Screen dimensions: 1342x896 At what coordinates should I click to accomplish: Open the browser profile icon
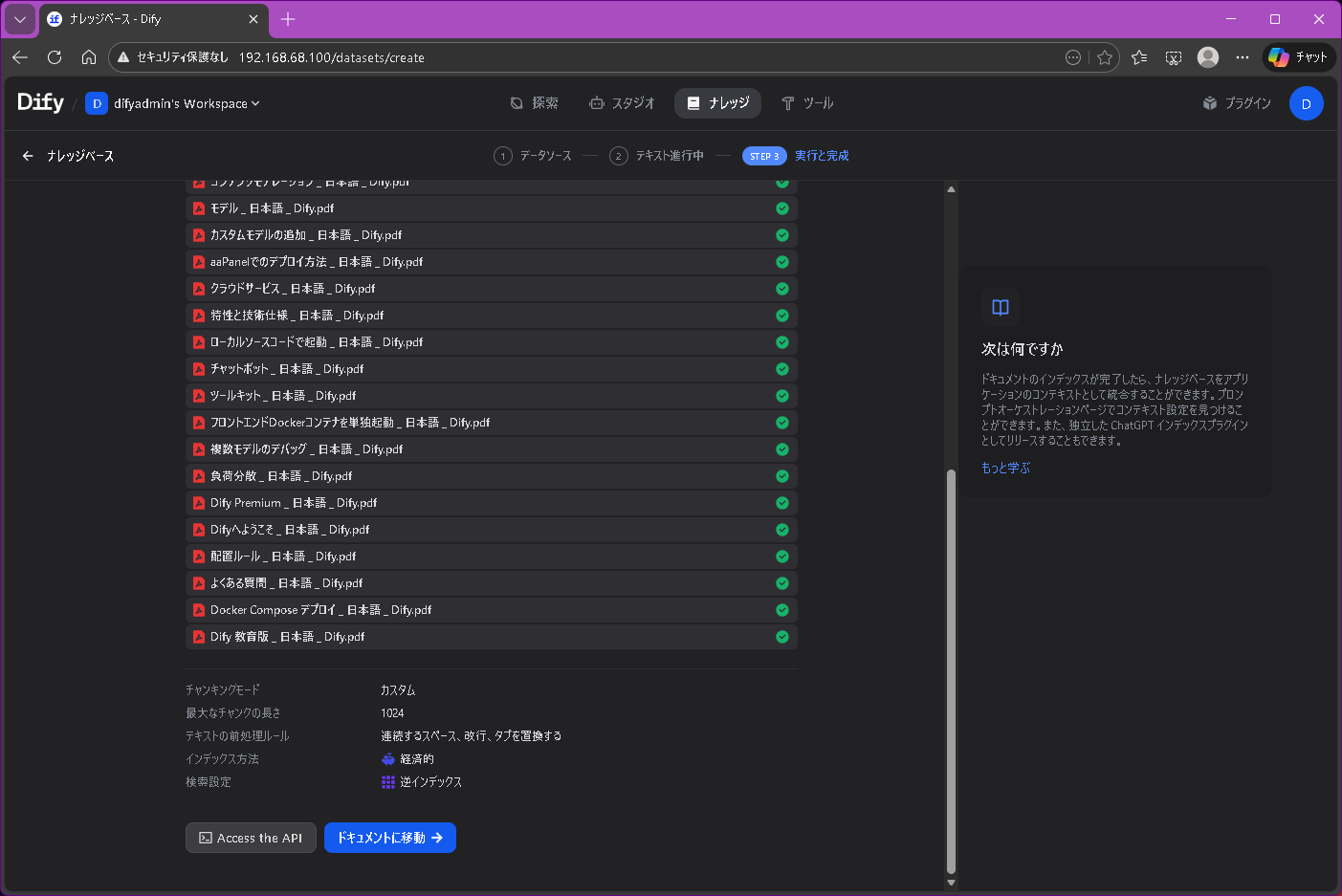pos(1208,57)
